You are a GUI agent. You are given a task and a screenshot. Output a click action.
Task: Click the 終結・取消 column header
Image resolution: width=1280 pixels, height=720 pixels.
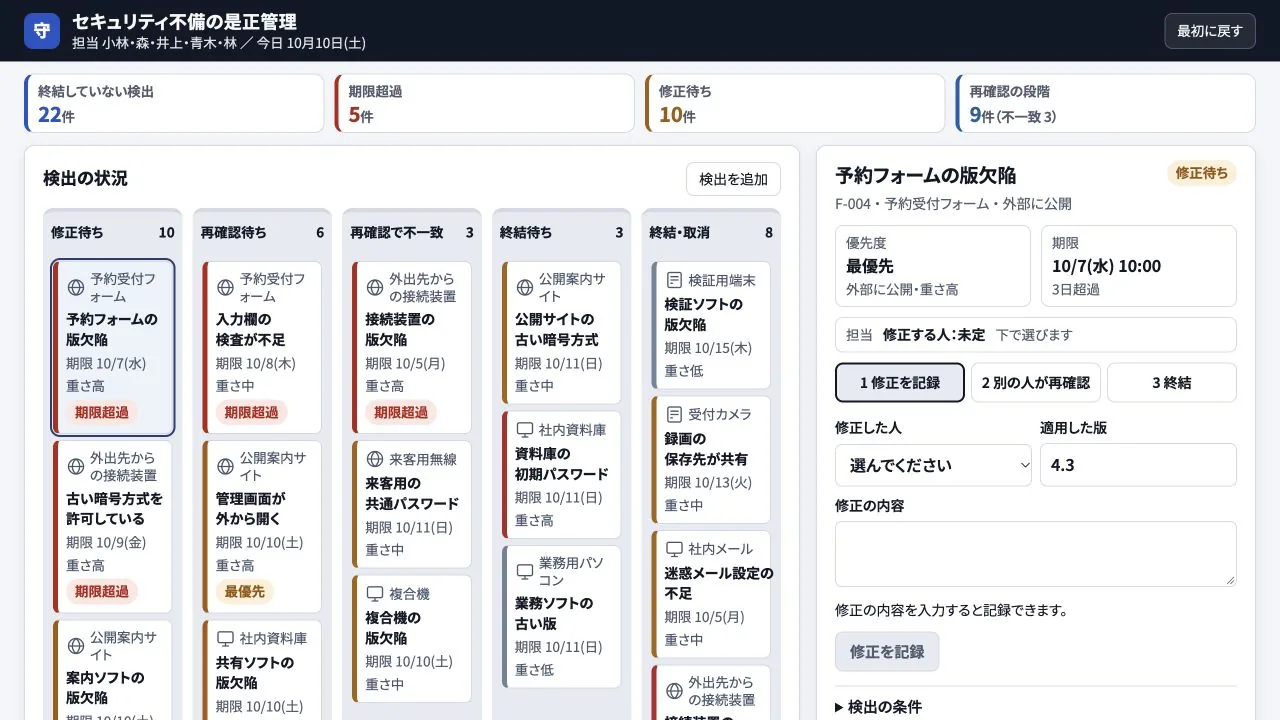click(x=711, y=232)
